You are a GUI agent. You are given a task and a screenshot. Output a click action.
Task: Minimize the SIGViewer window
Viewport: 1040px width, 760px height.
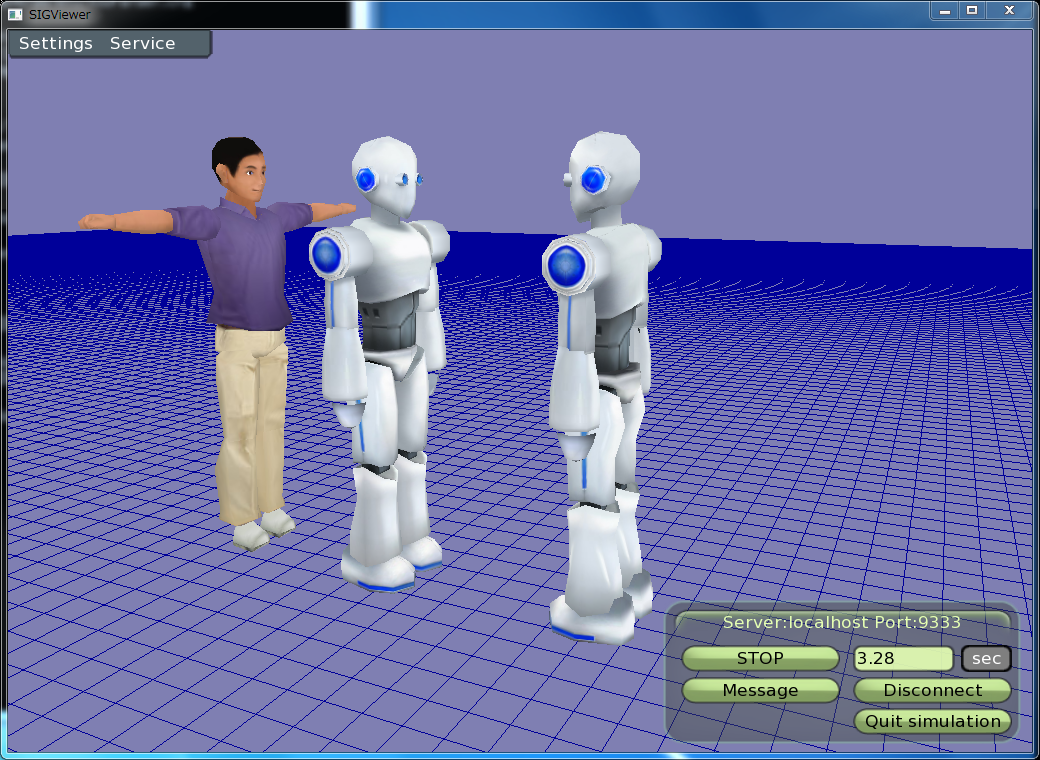click(x=943, y=10)
